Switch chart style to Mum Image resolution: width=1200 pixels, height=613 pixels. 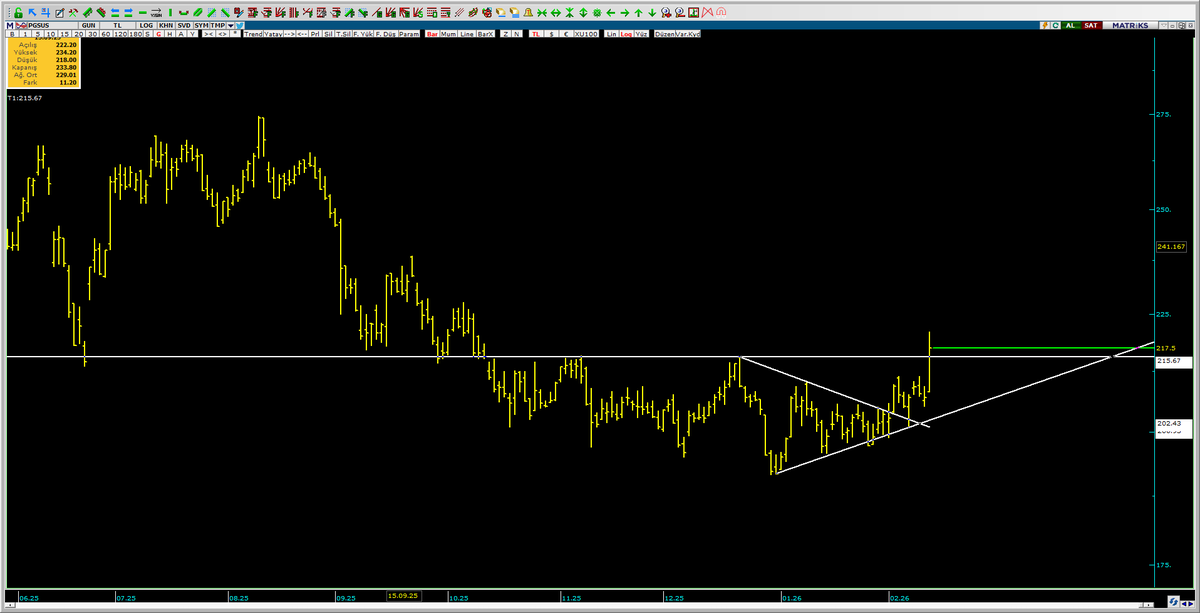[x=449, y=33]
